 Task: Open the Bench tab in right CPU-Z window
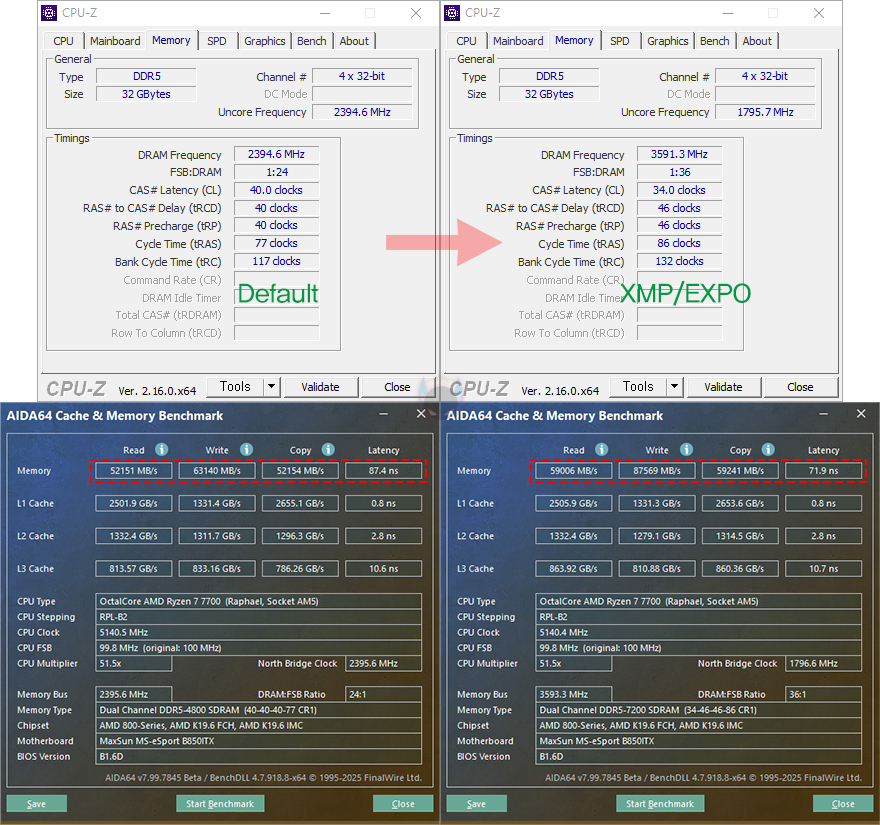pyautogui.click(x=714, y=41)
